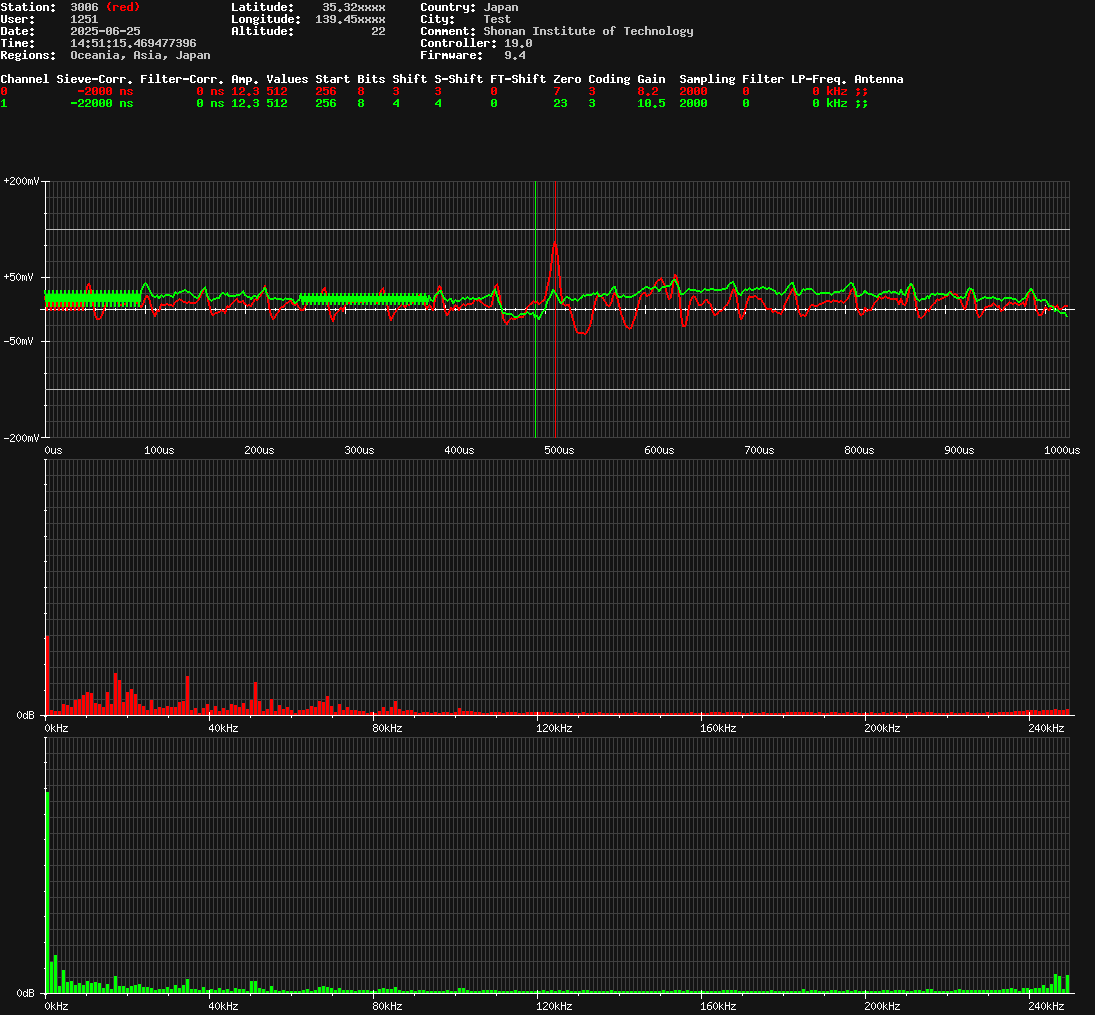Click 120kHz label under the red spectrum
Viewport: 1095px width, 1015px height.
click(x=554, y=728)
